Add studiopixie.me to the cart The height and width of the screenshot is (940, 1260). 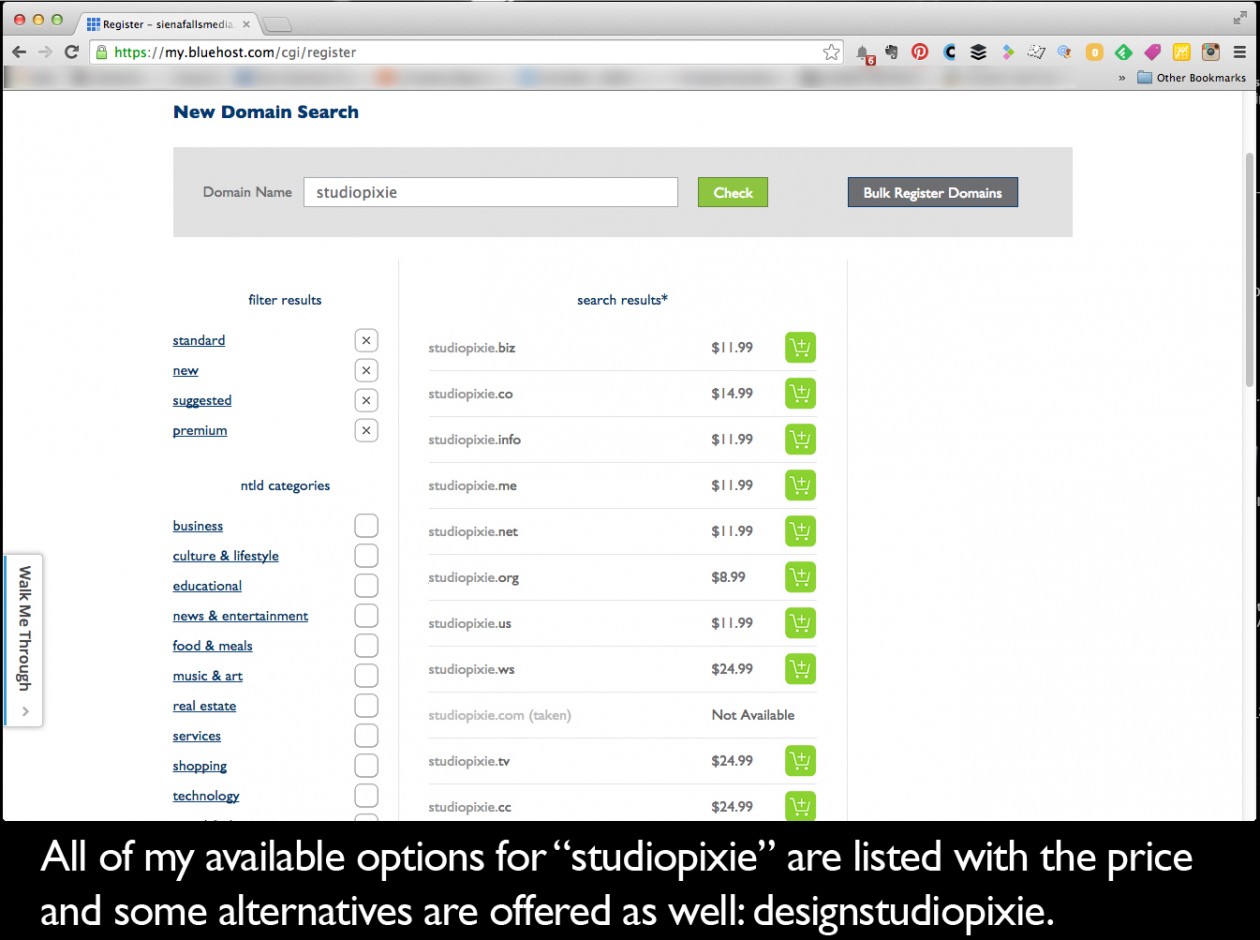(800, 486)
